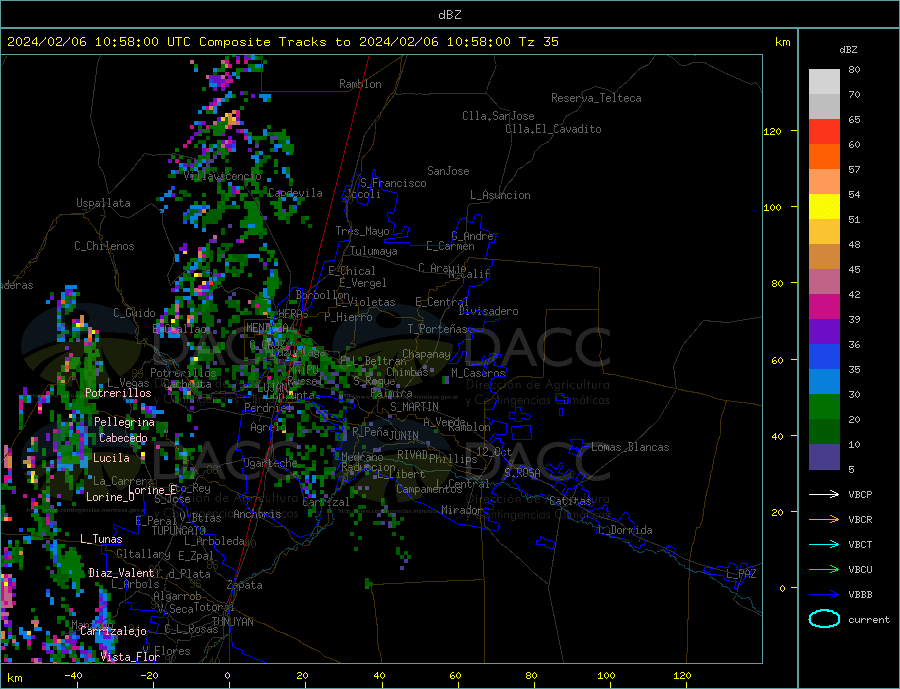Click the 'Tulumaya' place label

(x=374, y=251)
